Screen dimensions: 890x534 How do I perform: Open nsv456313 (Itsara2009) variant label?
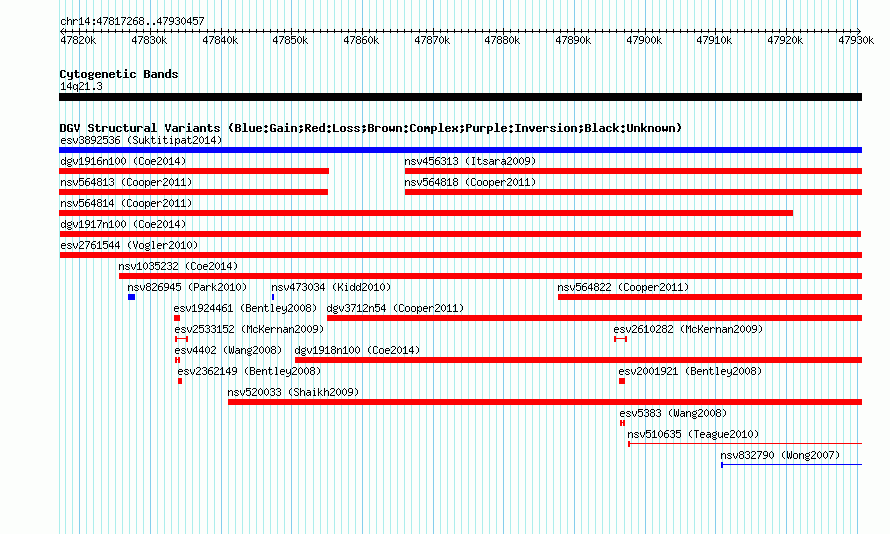pos(470,161)
